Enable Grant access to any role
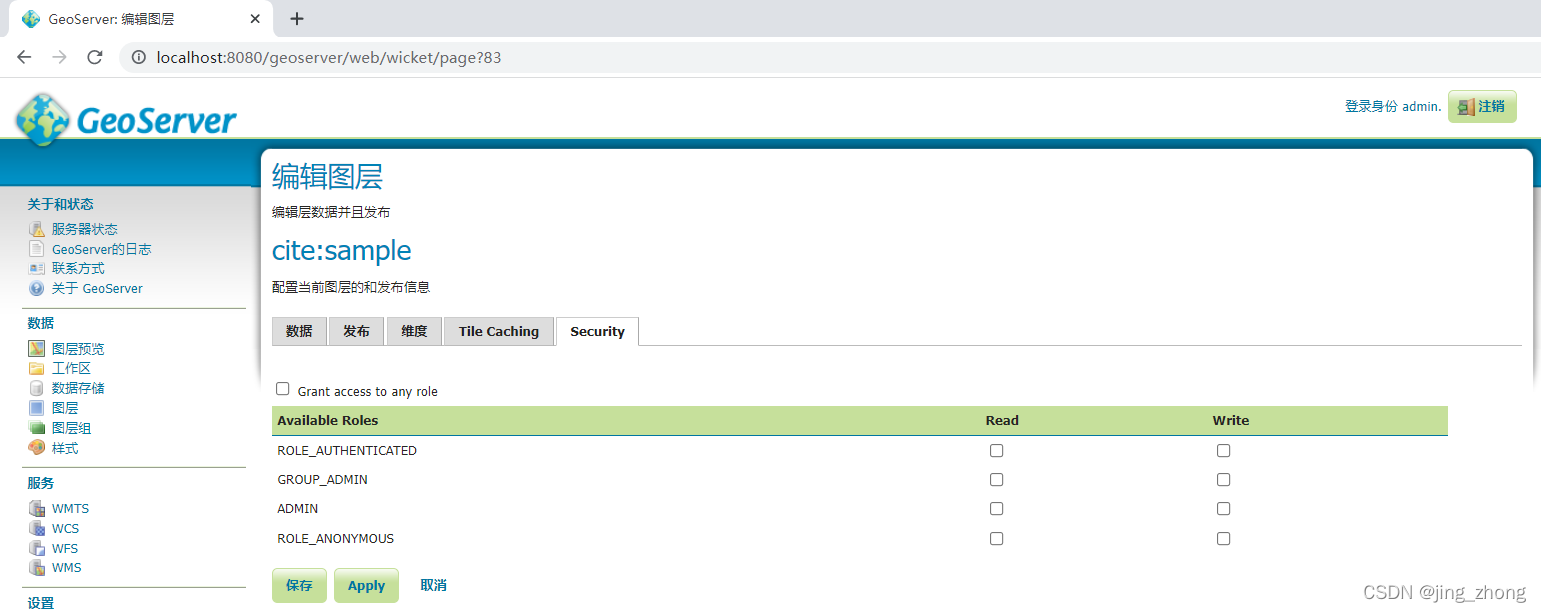Screen dimensions: 1541x612 coord(283,389)
